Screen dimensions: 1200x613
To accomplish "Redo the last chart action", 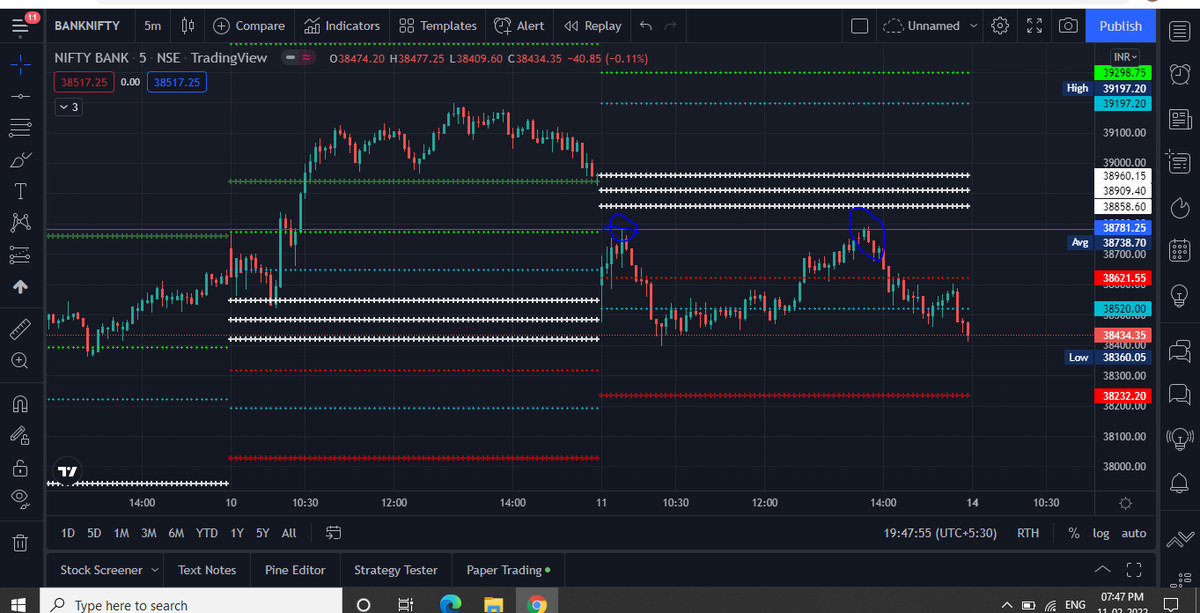I will [x=670, y=26].
